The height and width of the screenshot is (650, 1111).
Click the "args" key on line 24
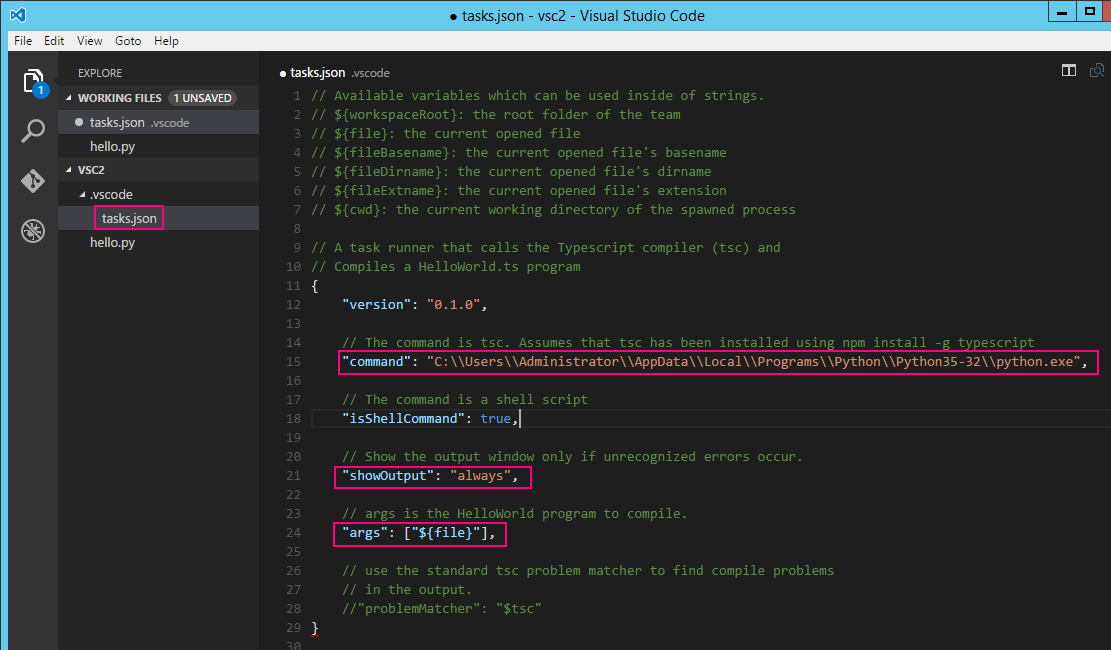tap(365, 532)
